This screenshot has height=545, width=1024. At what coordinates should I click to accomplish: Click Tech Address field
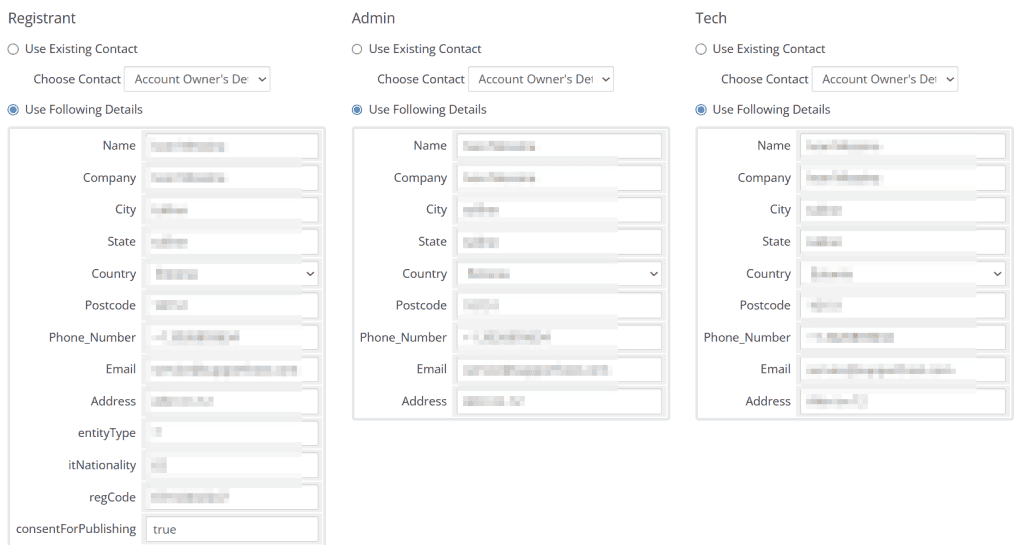point(903,401)
